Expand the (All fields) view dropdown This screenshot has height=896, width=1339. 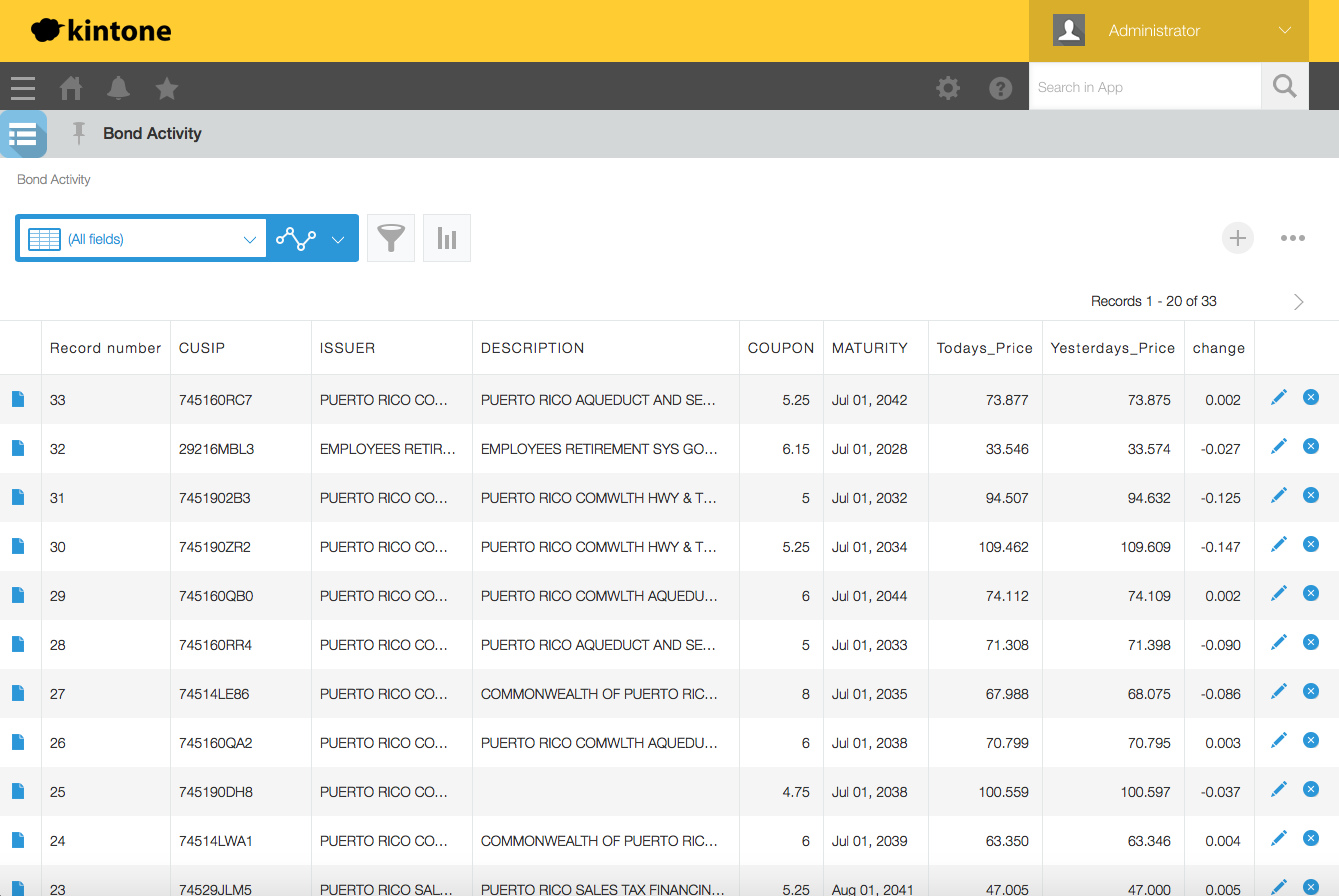249,239
